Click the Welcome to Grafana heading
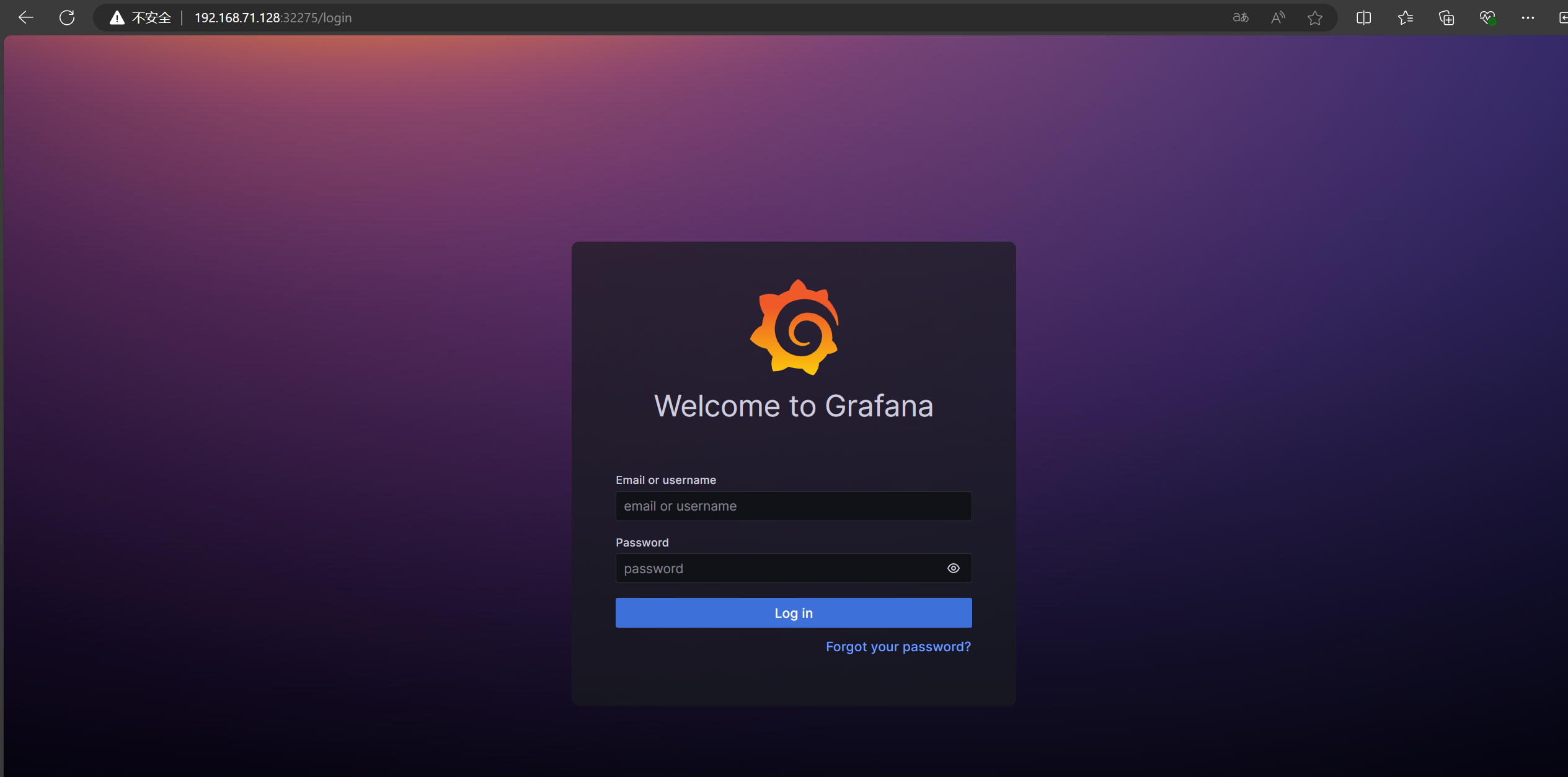The height and width of the screenshot is (777, 1568). tap(794, 406)
